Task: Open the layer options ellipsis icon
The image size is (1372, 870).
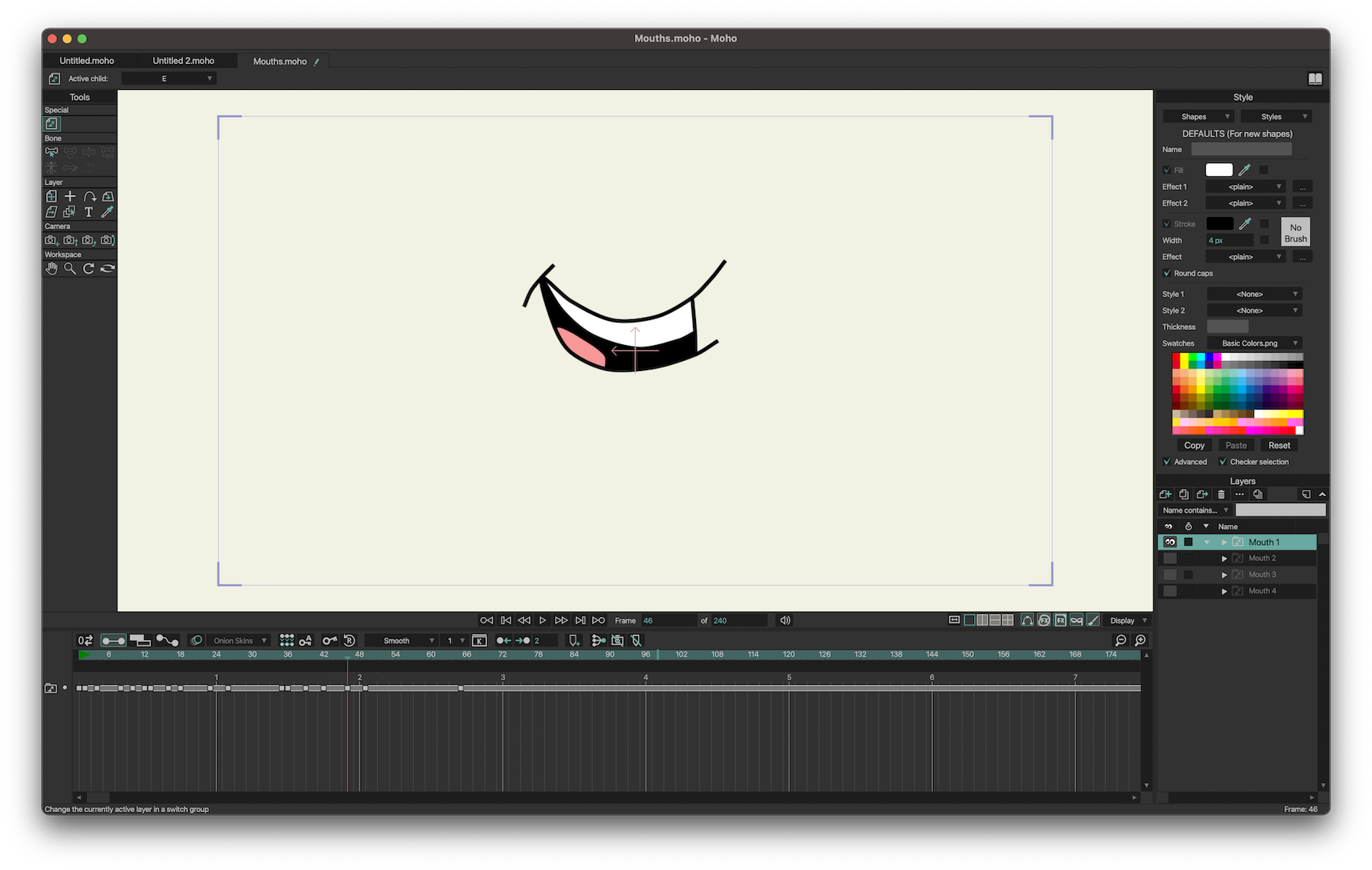Action: coord(1239,494)
